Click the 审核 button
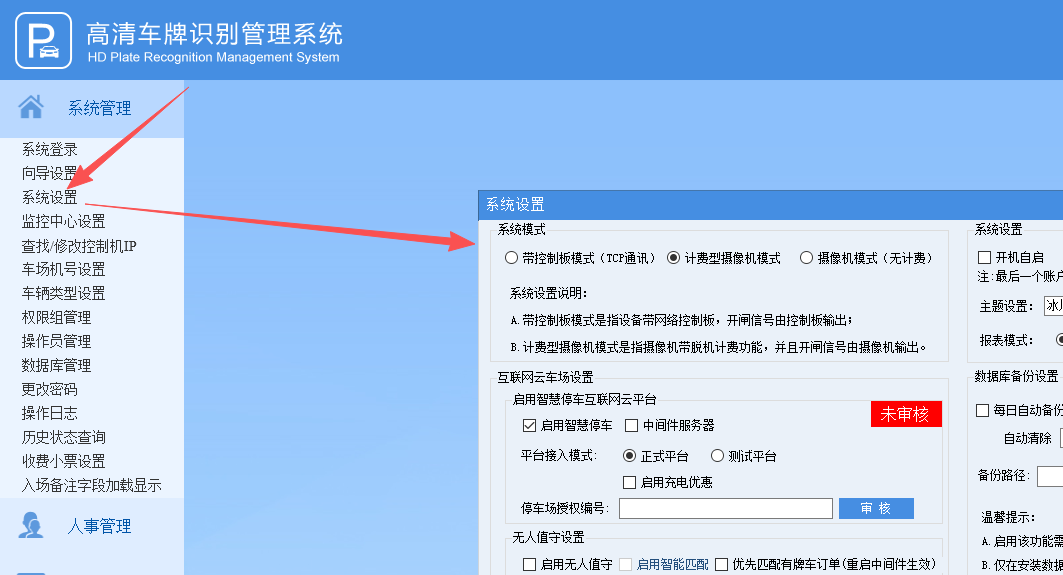 point(876,509)
